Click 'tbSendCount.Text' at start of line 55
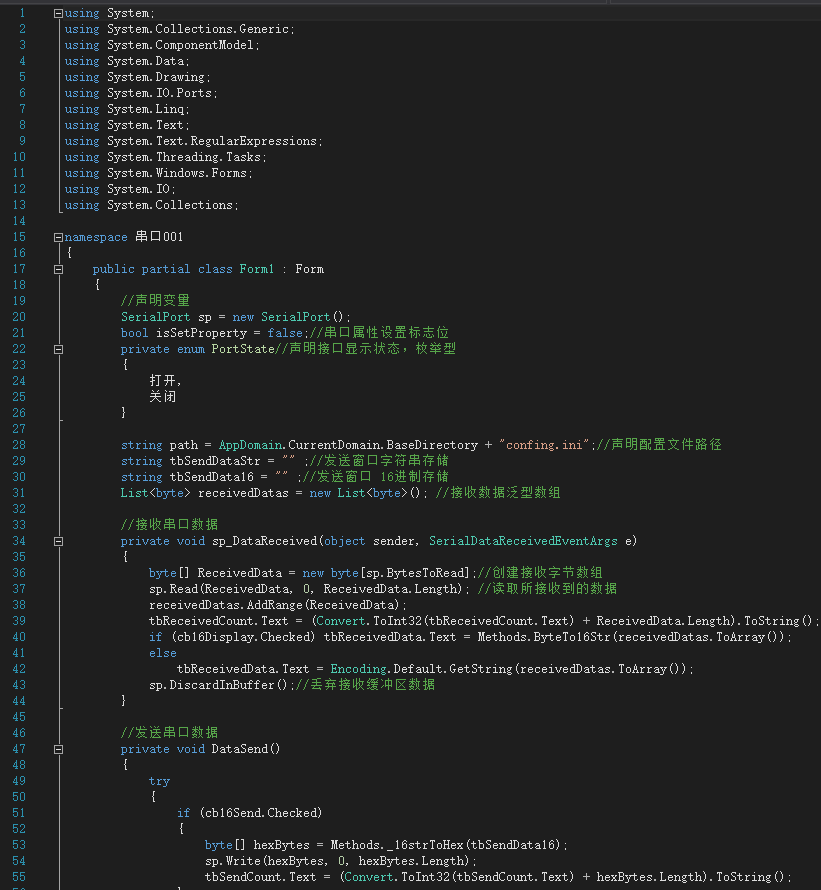Screen dimensions: 821x890 click(x=260, y=877)
